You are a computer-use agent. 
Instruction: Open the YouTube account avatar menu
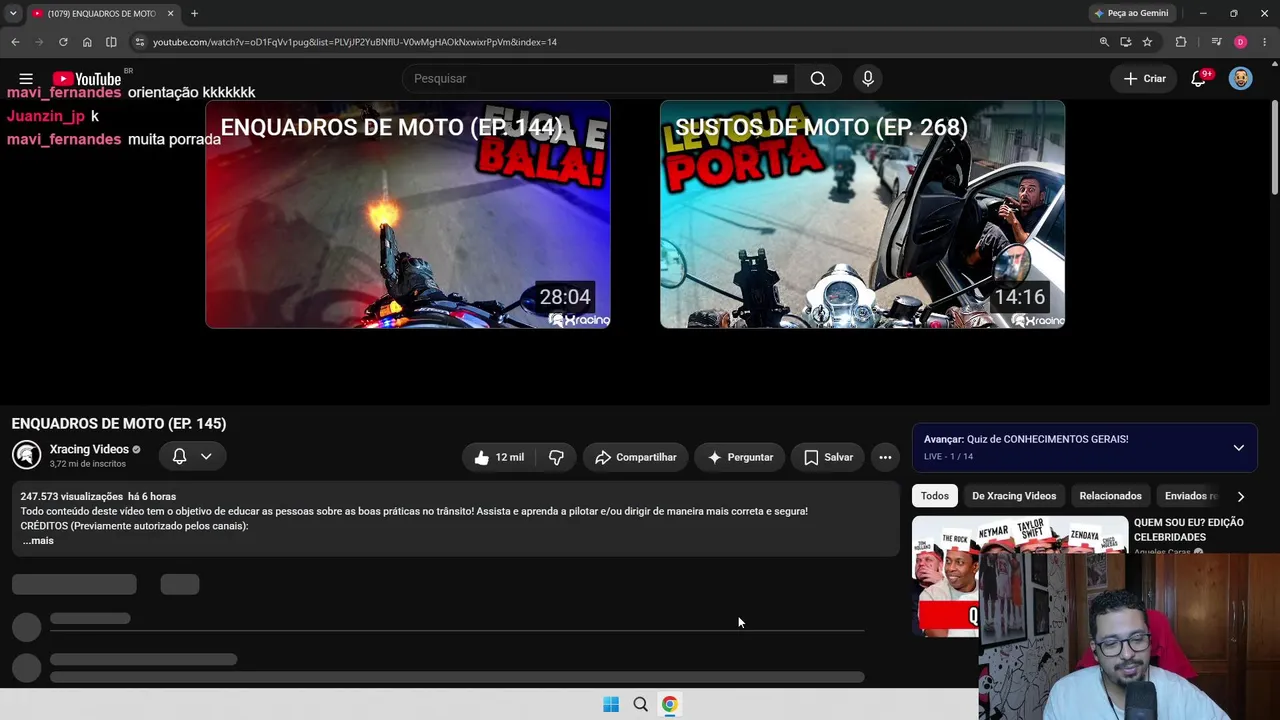[1240, 79]
